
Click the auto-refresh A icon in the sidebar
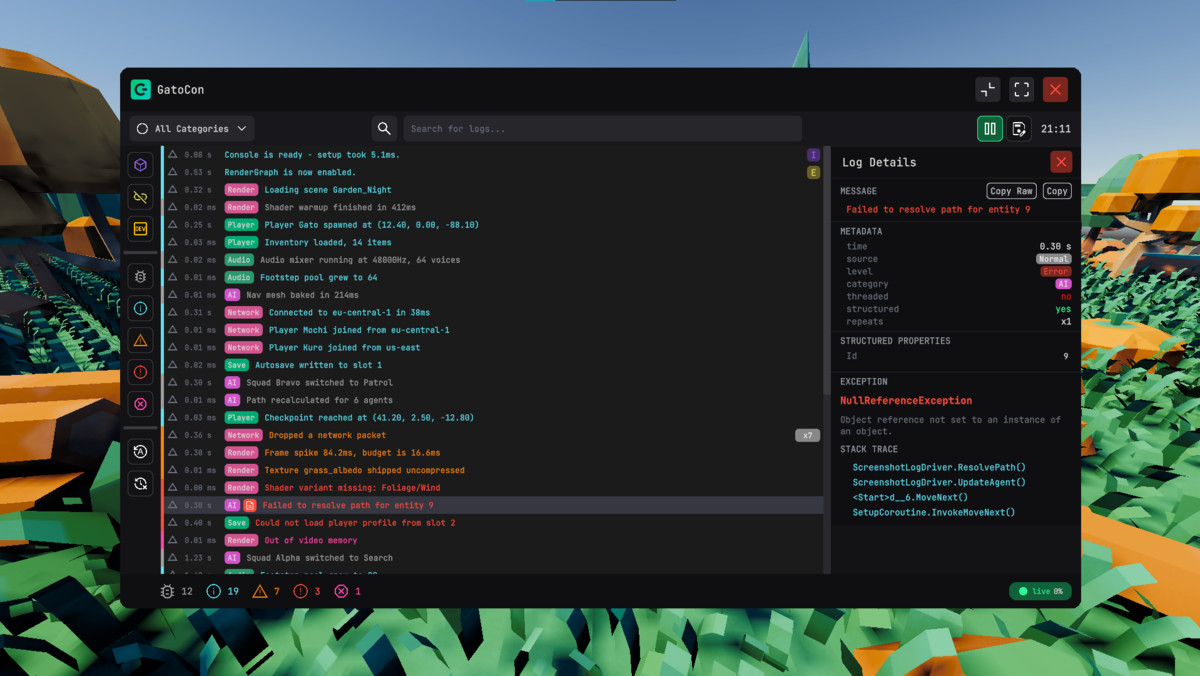click(141, 451)
